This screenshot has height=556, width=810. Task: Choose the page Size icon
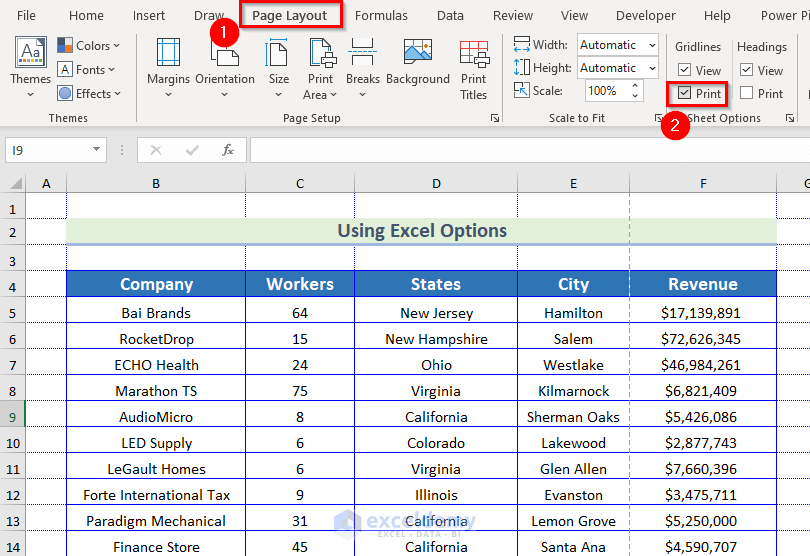pos(279,62)
